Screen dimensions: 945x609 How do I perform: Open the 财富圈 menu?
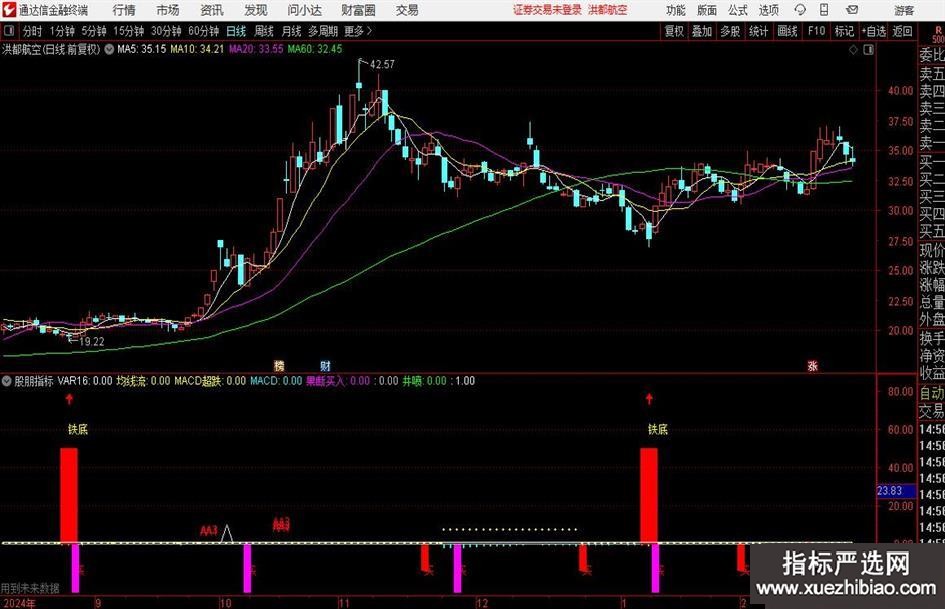pyautogui.click(x=358, y=10)
